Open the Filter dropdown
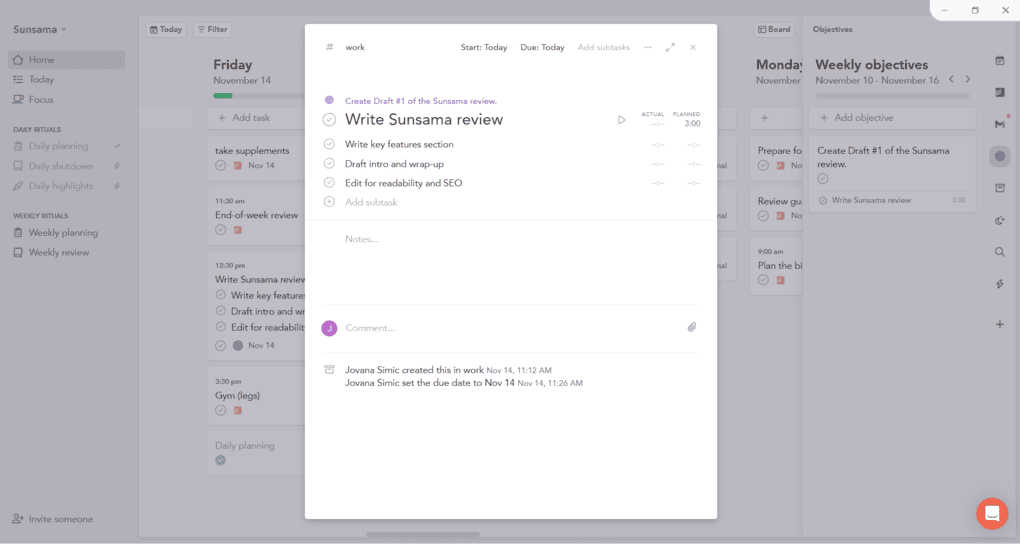Viewport: 1020px width, 544px height. pos(211,30)
